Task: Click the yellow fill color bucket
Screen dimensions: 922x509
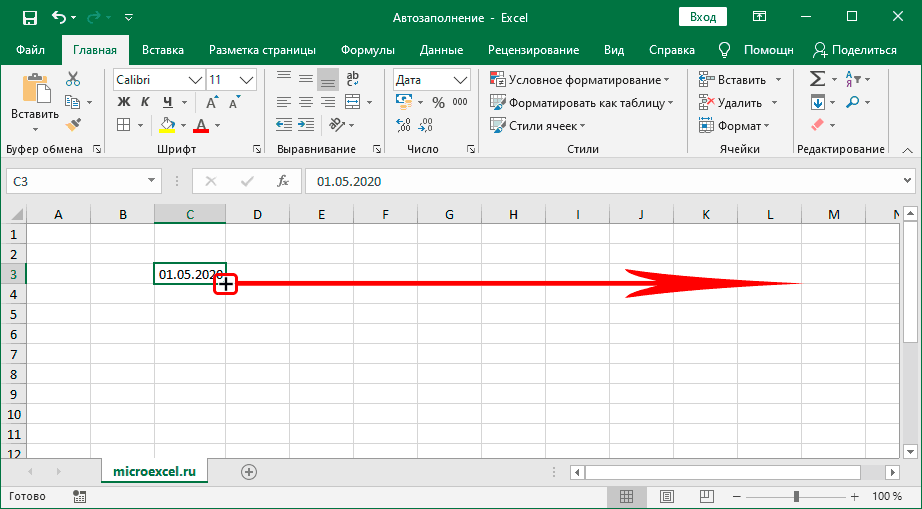Action: point(167,125)
